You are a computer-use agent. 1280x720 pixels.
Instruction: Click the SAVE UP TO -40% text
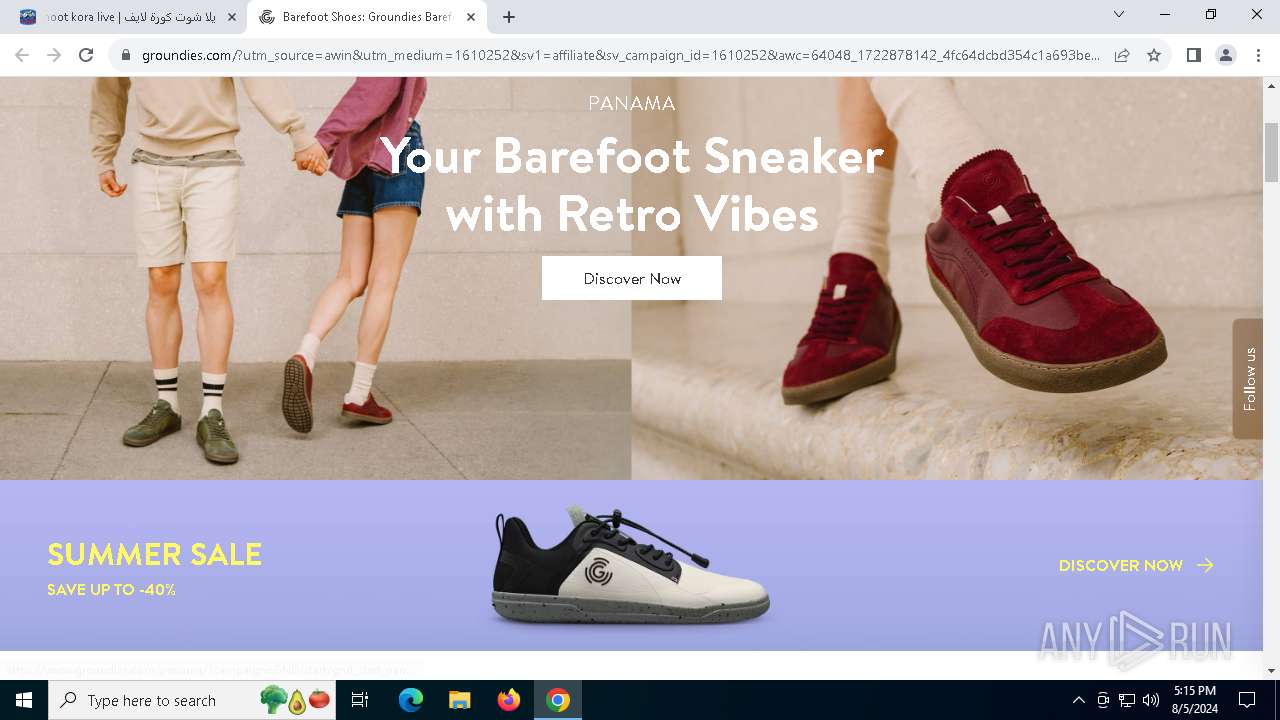111,590
